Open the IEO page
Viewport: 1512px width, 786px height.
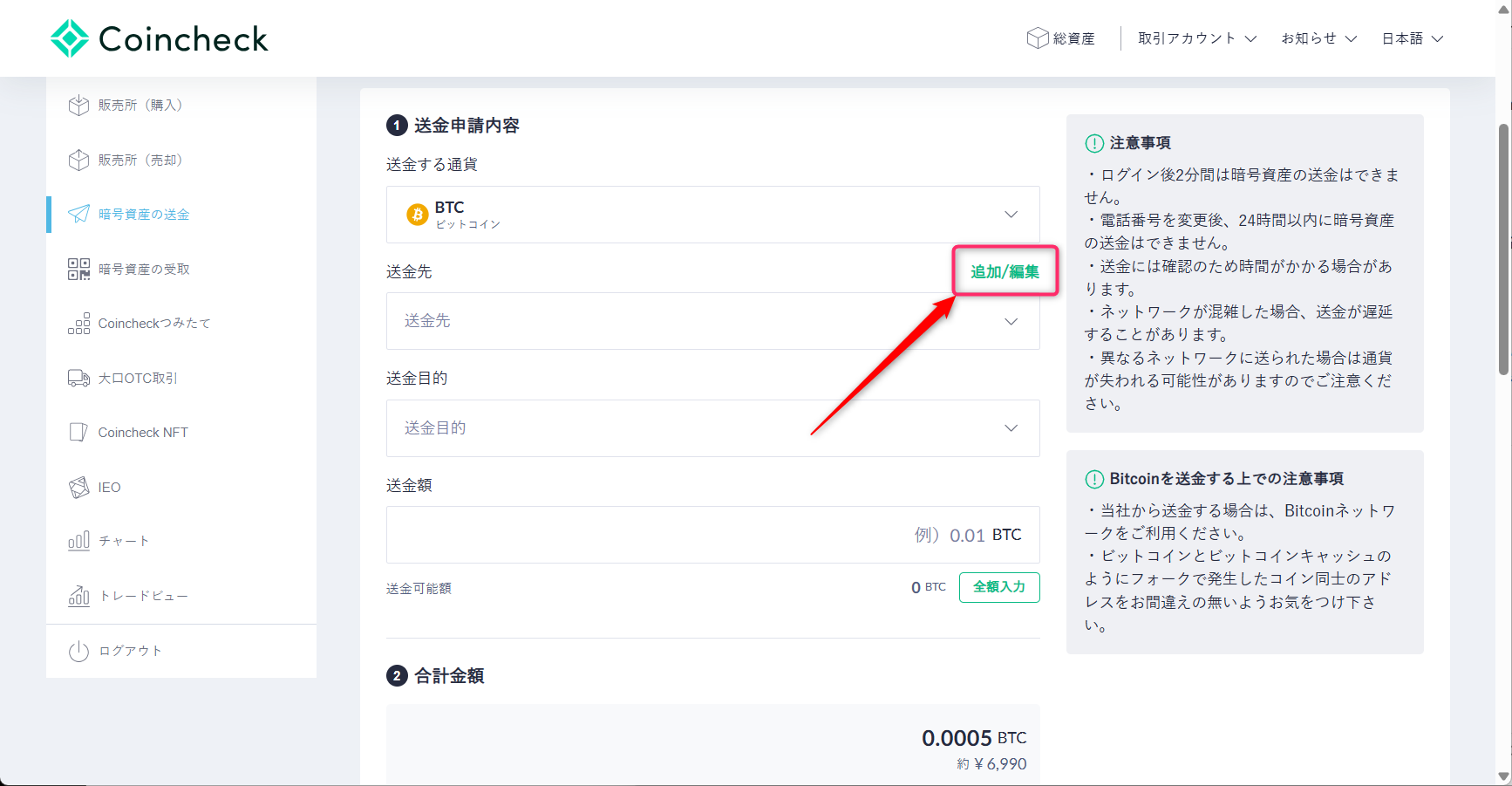point(108,487)
